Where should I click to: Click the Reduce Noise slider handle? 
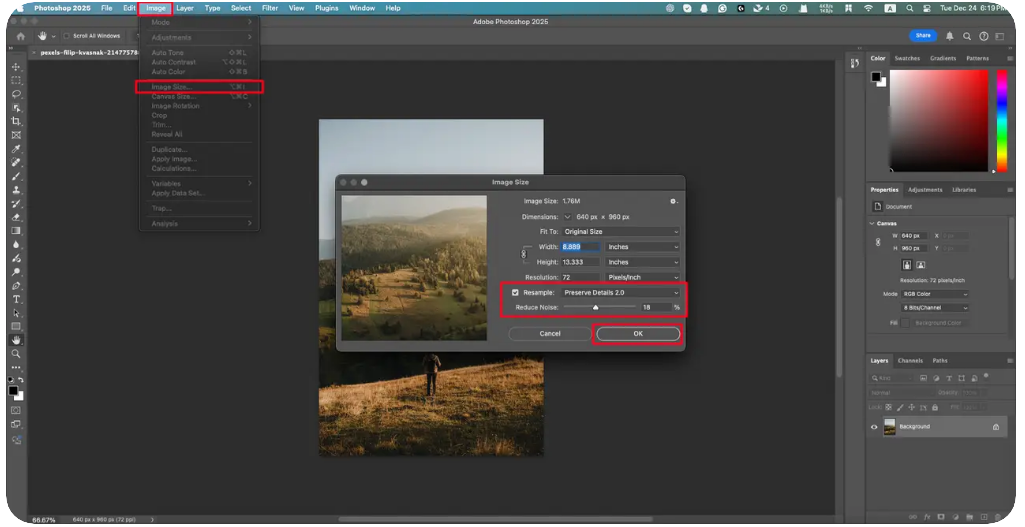tap(596, 307)
